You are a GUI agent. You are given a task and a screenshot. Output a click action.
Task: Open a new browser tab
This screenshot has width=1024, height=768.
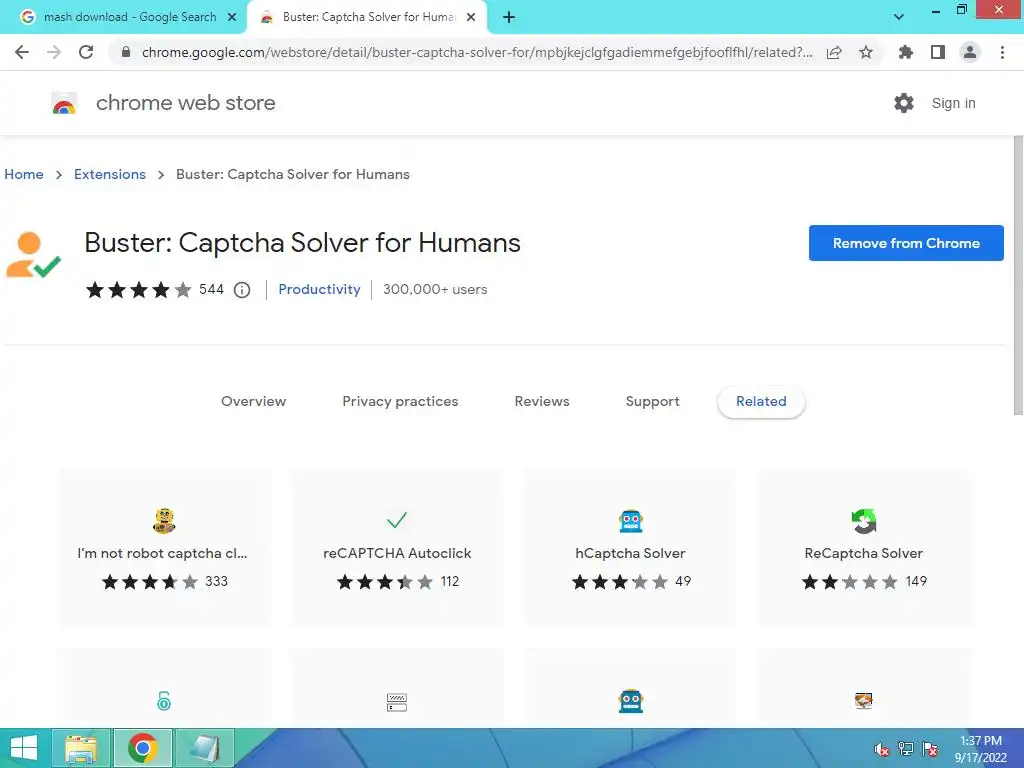[x=509, y=18]
